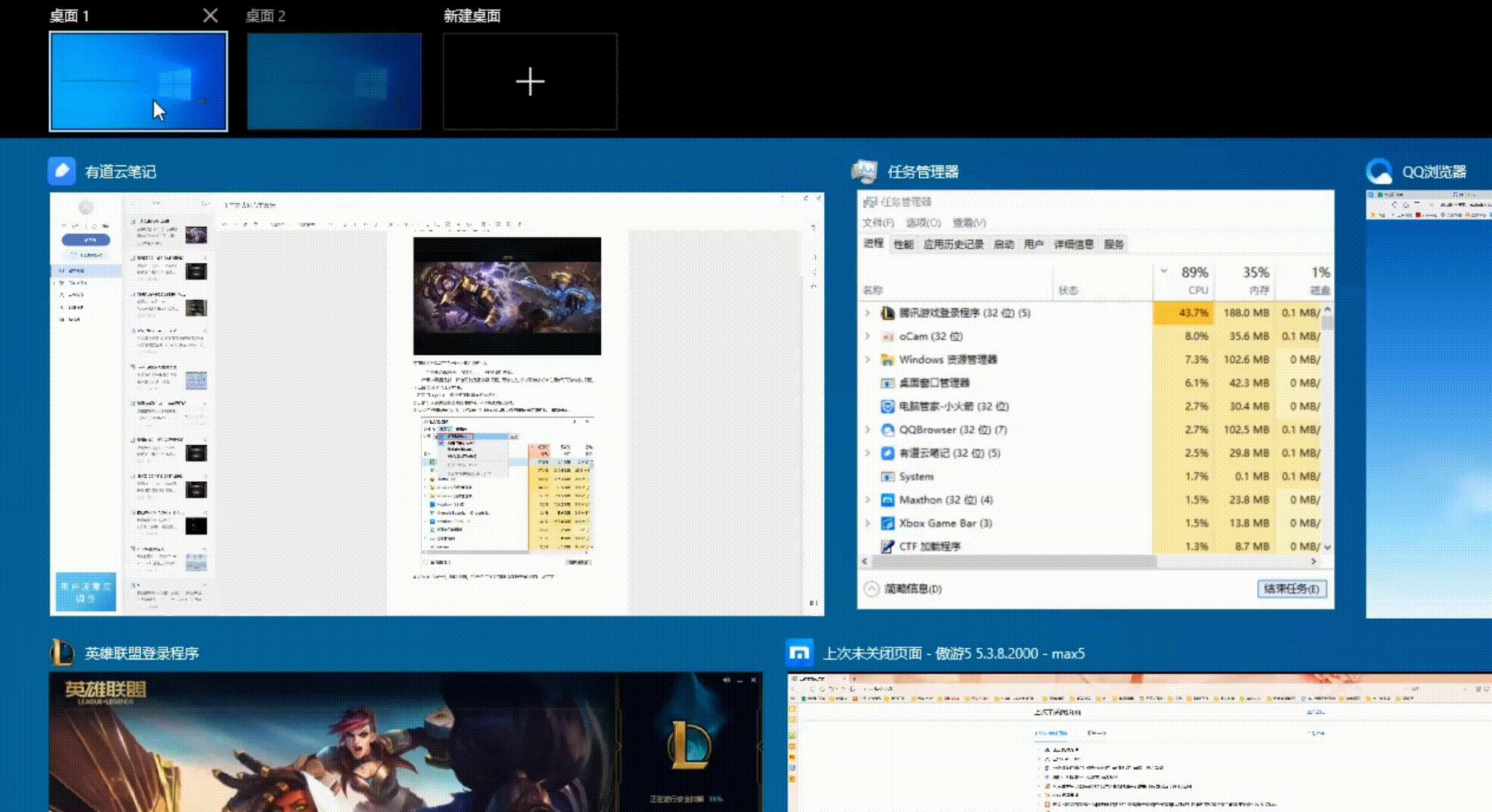Click the 英雄联盟登录程序 app icon beside its title
This screenshot has height=812, width=1492.
coord(62,653)
